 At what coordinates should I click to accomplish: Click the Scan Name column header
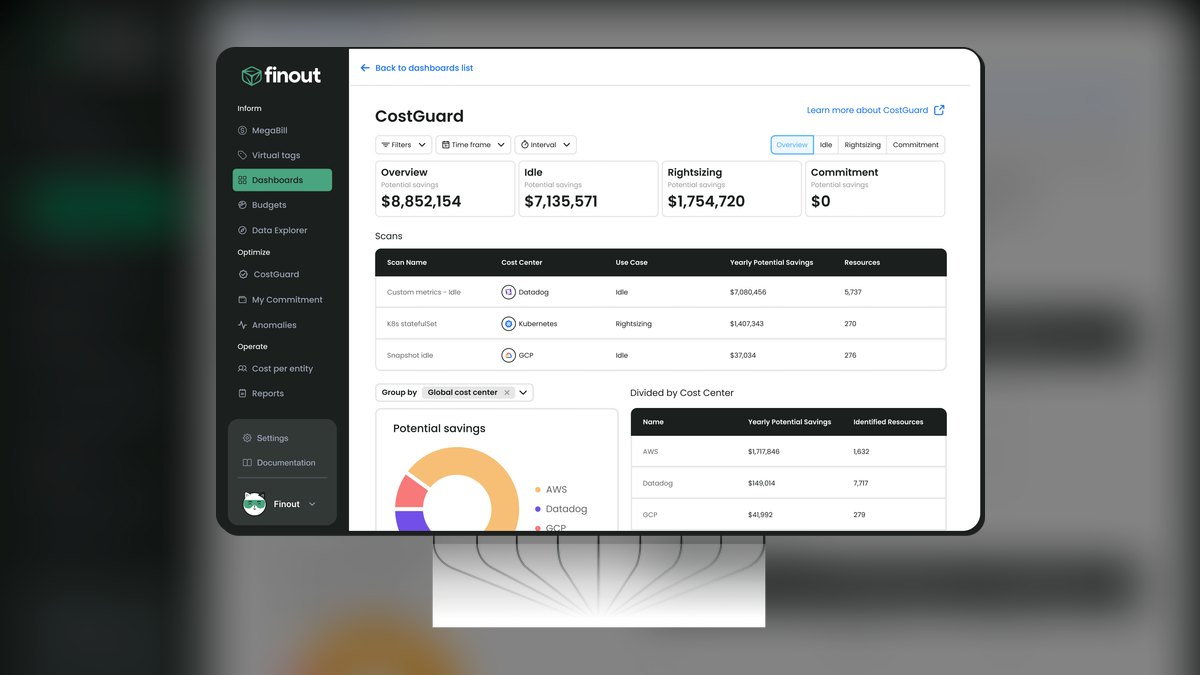[x=407, y=263]
